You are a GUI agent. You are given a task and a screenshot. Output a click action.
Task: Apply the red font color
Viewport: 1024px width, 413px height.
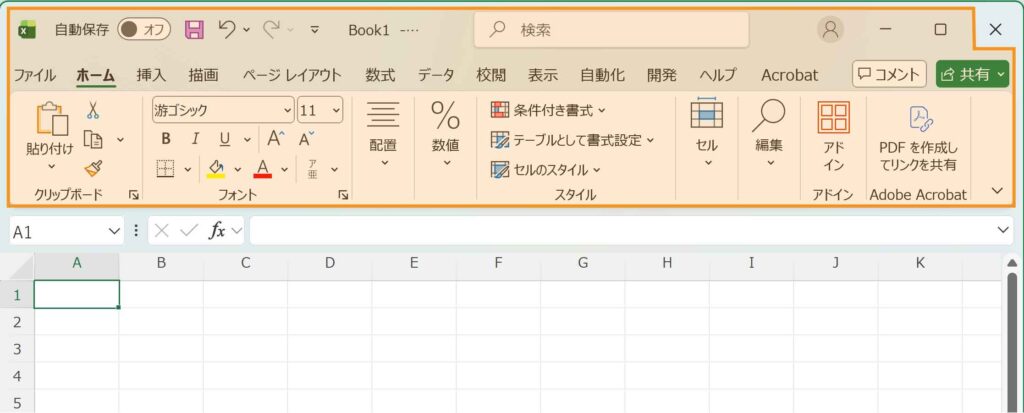click(x=263, y=169)
